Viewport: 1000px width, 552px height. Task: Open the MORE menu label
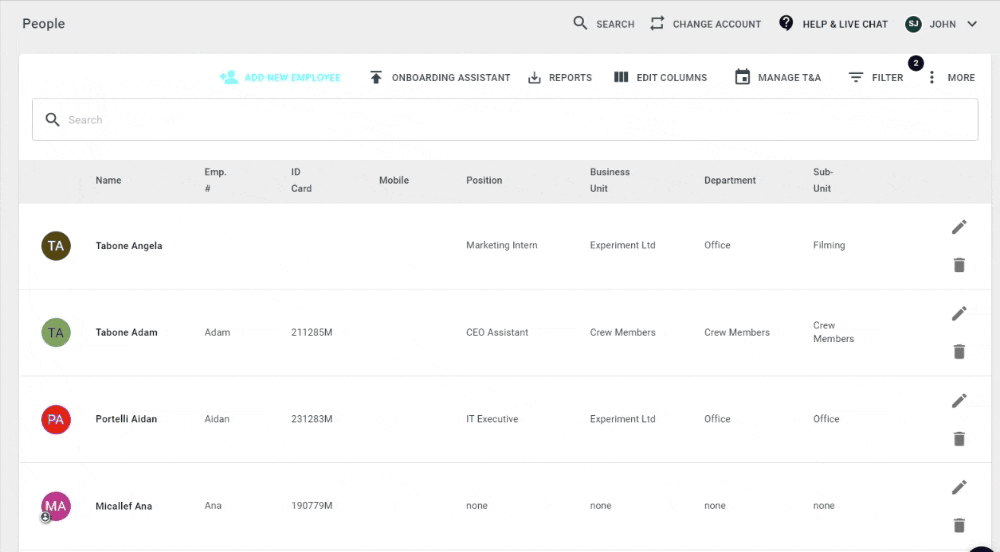tap(961, 77)
